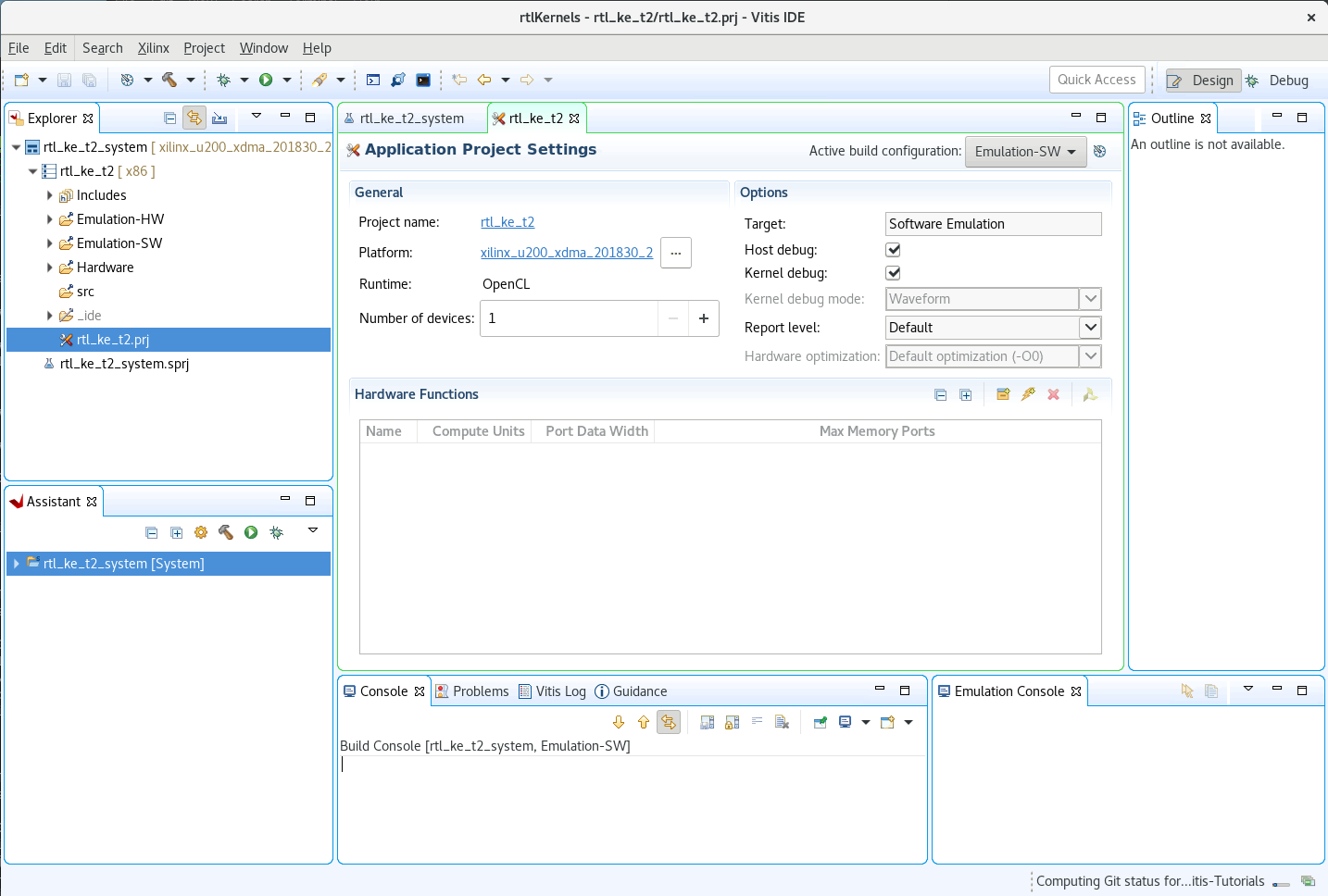
Task: Click the Number of devices input field
Action: point(569,318)
